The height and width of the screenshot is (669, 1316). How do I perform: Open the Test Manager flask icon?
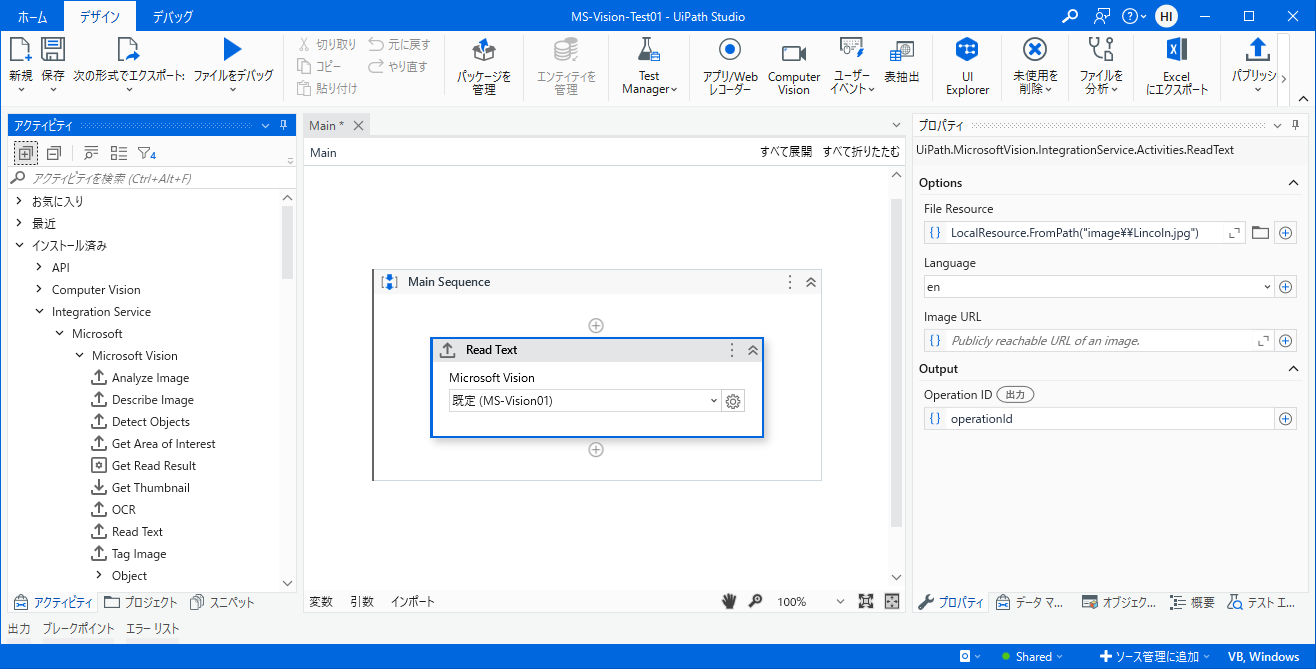coord(649,50)
